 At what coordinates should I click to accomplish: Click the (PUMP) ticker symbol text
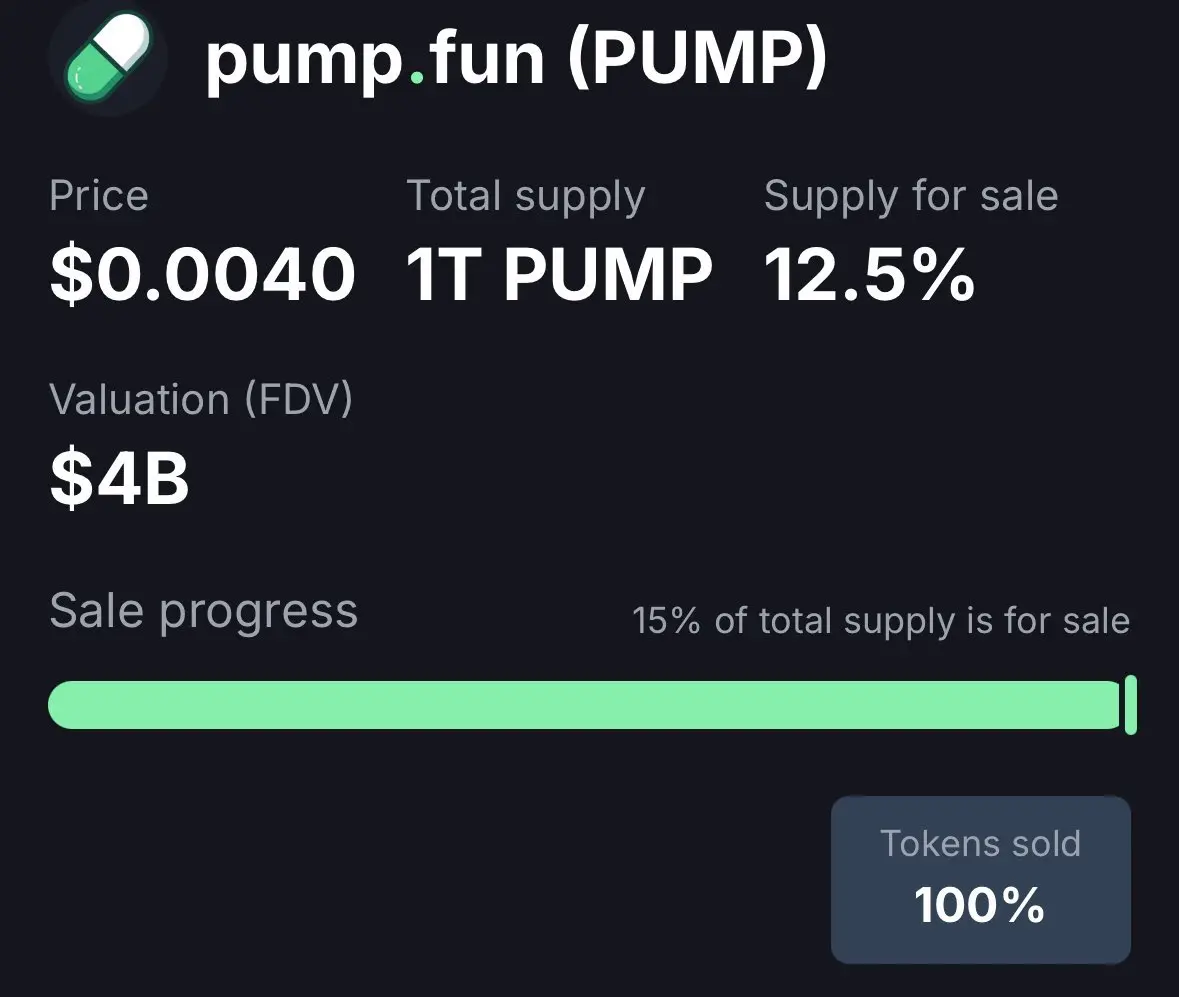coord(698,59)
